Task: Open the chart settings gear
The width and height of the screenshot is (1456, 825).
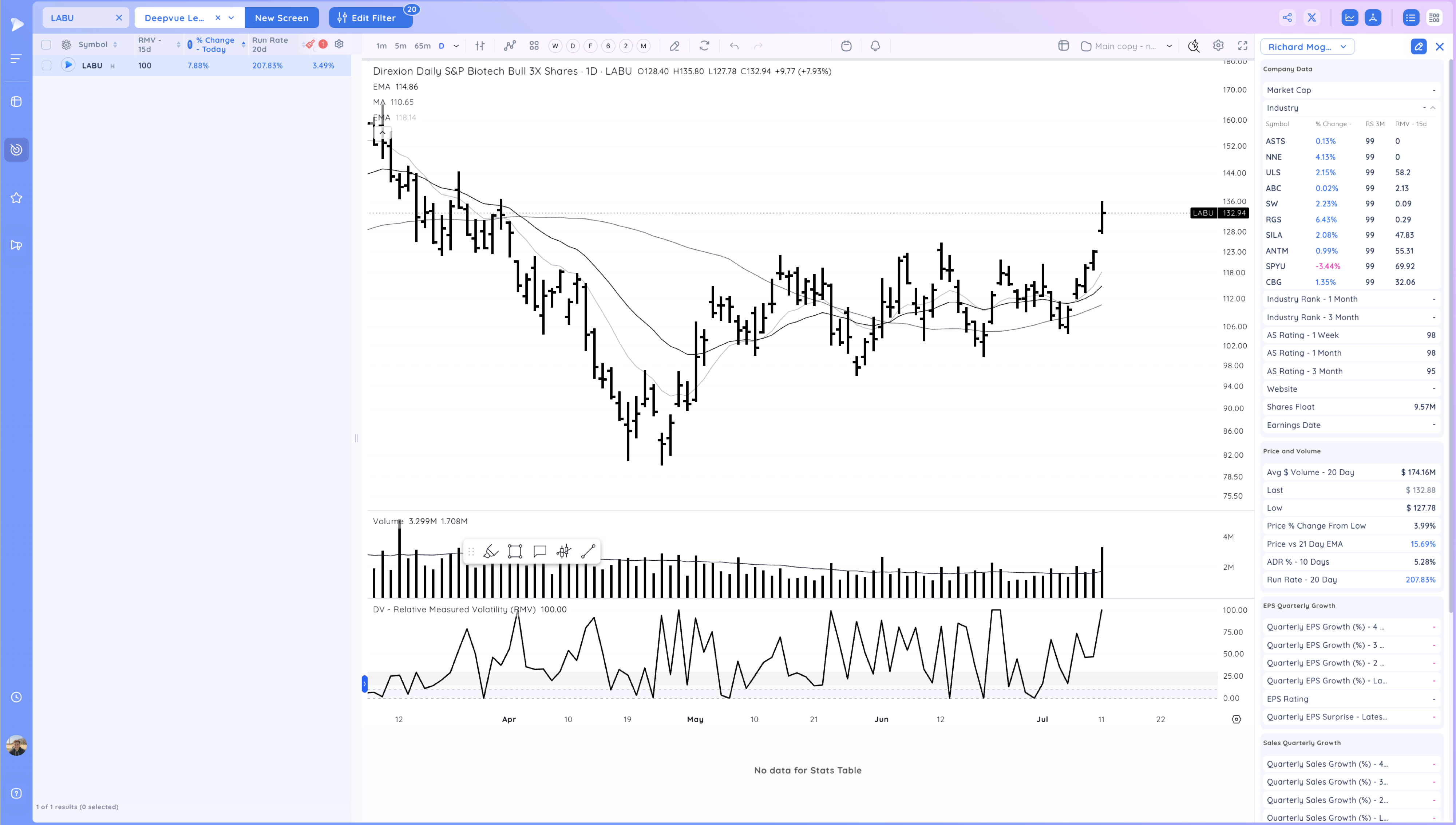Action: (x=1218, y=46)
